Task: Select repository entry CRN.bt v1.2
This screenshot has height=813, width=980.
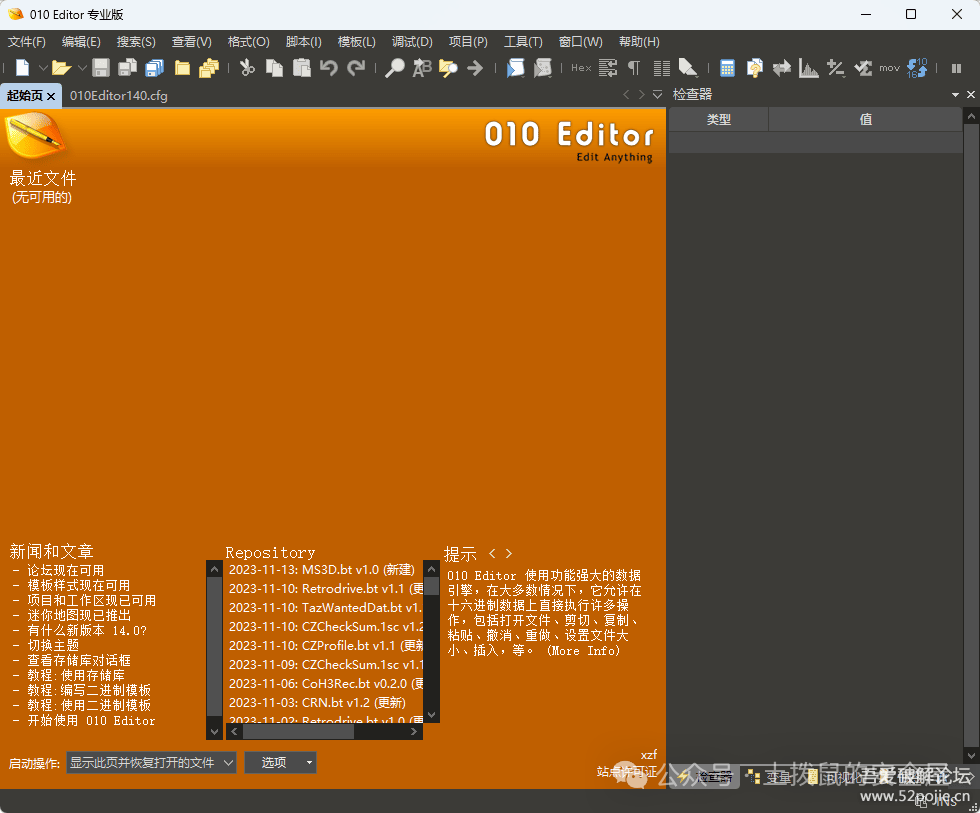Action: click(318, 702)
